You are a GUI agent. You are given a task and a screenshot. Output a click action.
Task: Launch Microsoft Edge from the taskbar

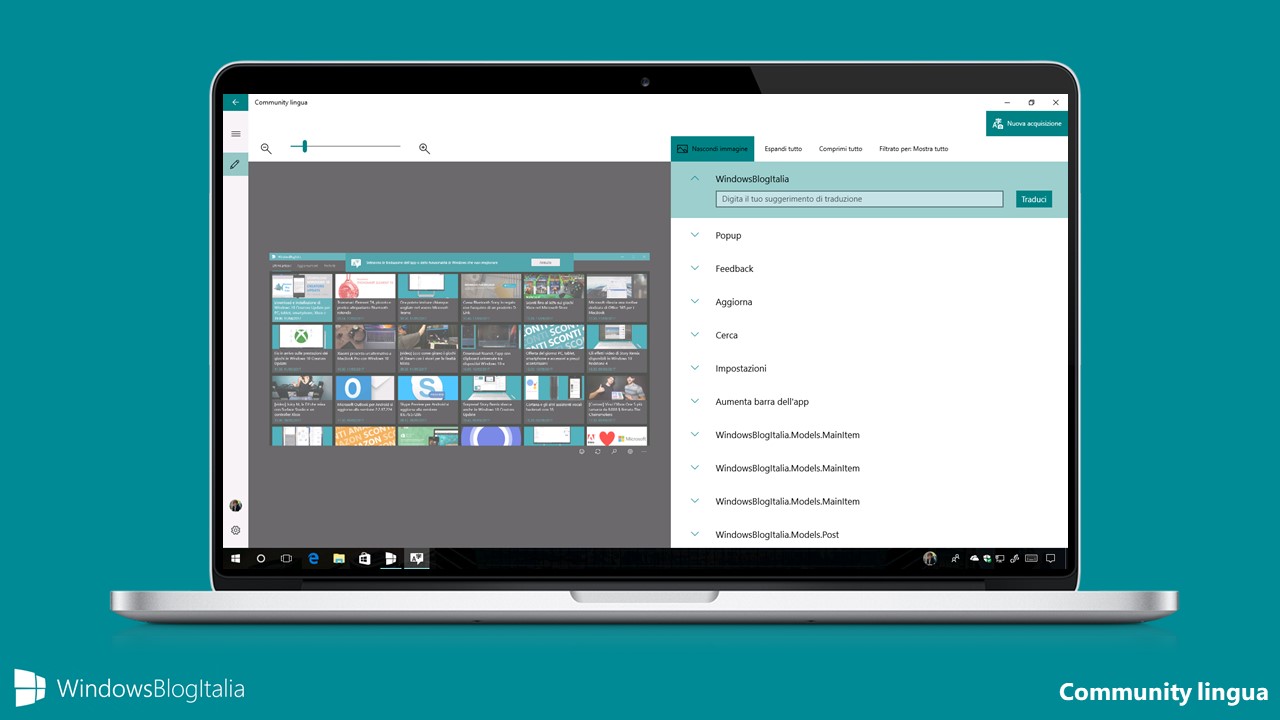pos(313,558)
